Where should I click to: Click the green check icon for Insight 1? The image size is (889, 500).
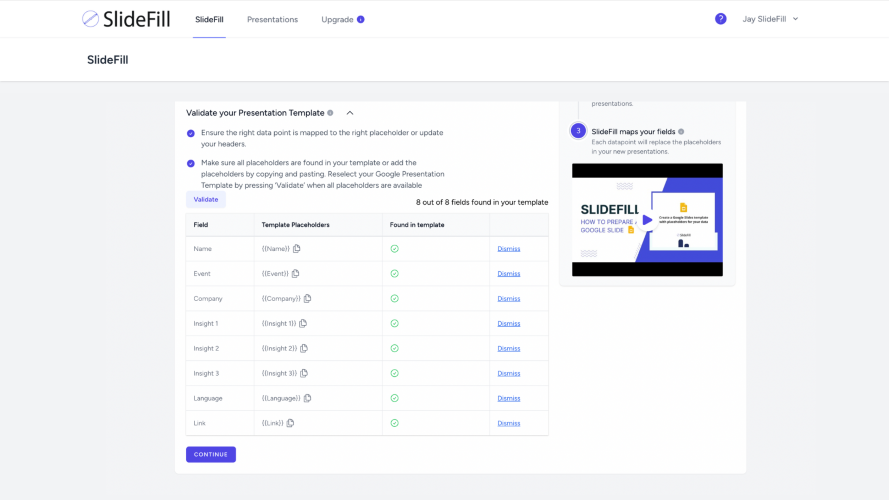tap(395, 323)
